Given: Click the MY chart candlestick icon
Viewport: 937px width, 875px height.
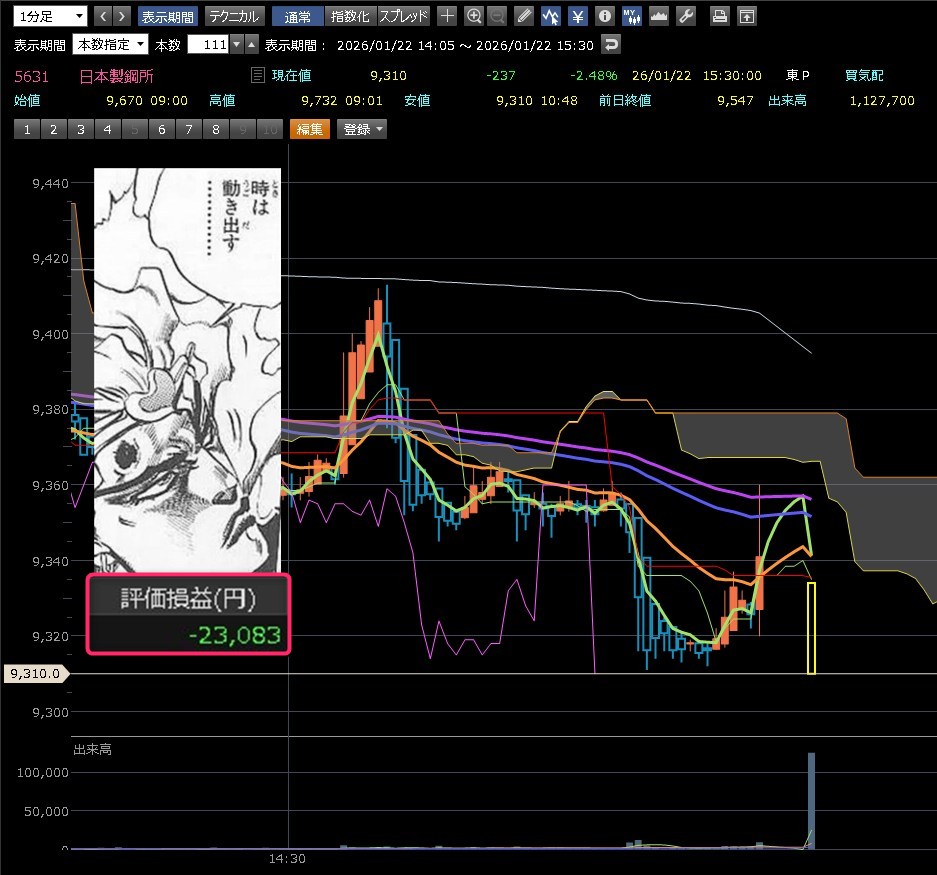Looking at the screenshot, I should pos(631,16).
